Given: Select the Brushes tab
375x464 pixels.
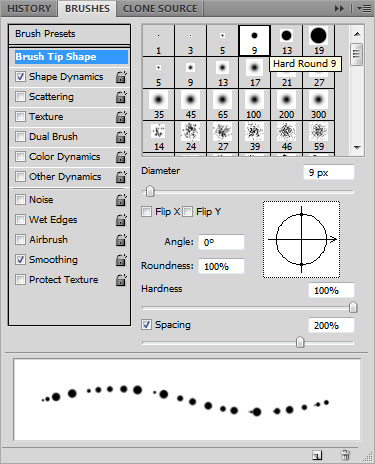Looking at the screenshot, I should (x=87, y=9).
